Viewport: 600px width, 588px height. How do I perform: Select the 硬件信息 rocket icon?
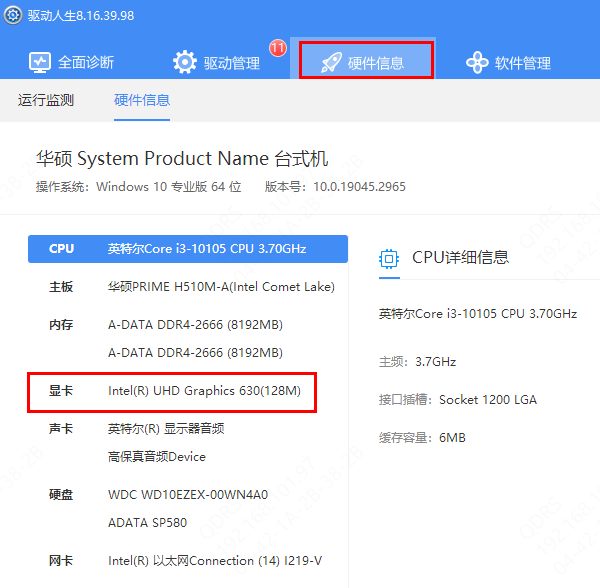point(331,63)
